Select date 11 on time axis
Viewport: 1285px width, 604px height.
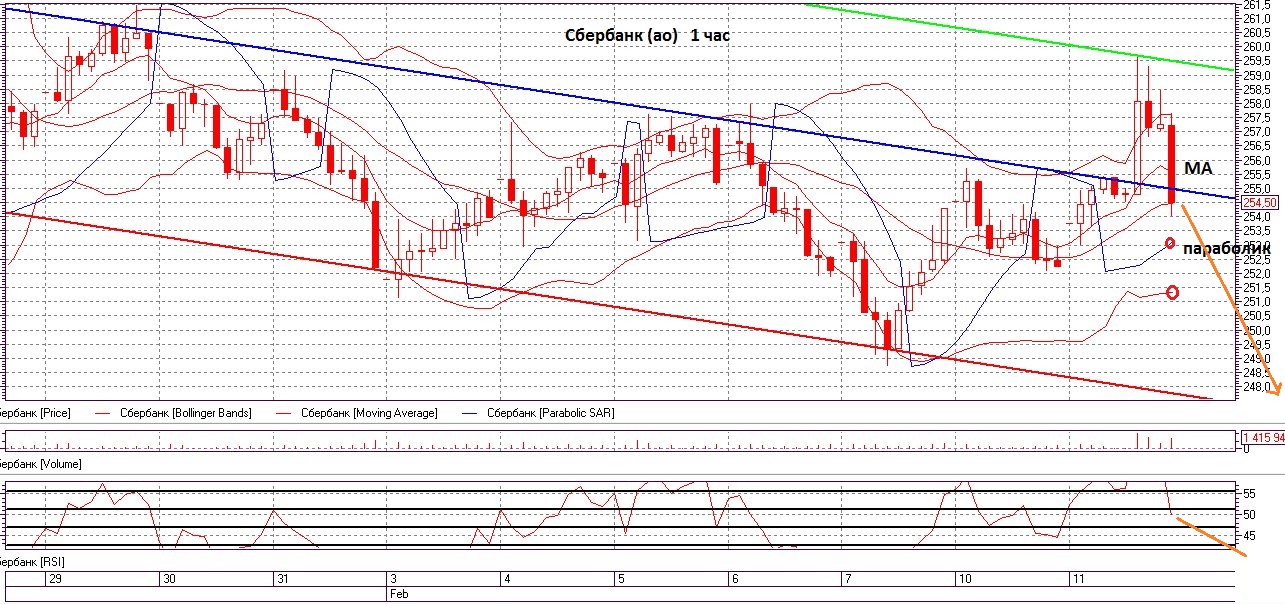point(1079,579)
